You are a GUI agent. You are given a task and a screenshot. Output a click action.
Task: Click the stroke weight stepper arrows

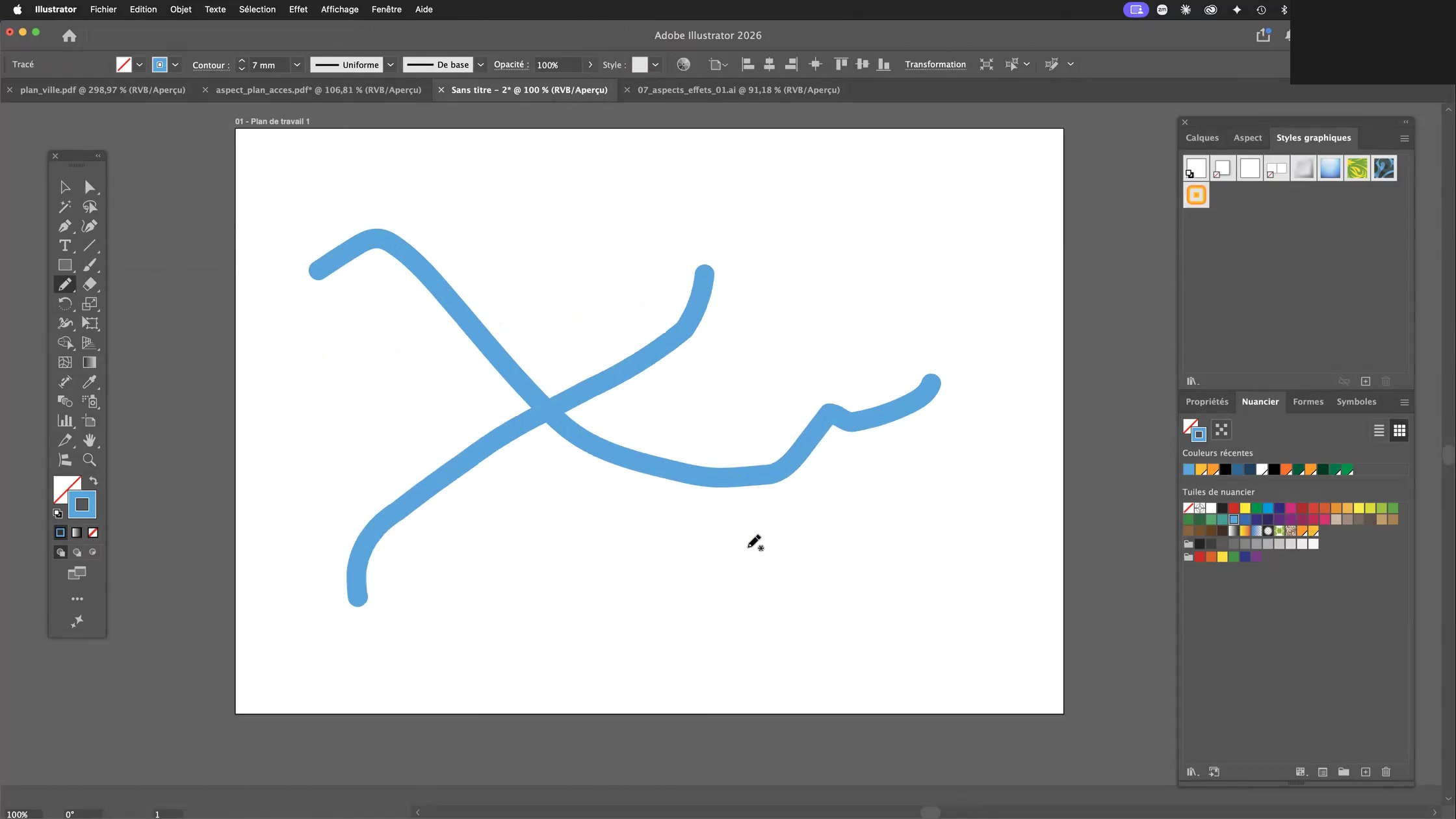click(242, 65)
